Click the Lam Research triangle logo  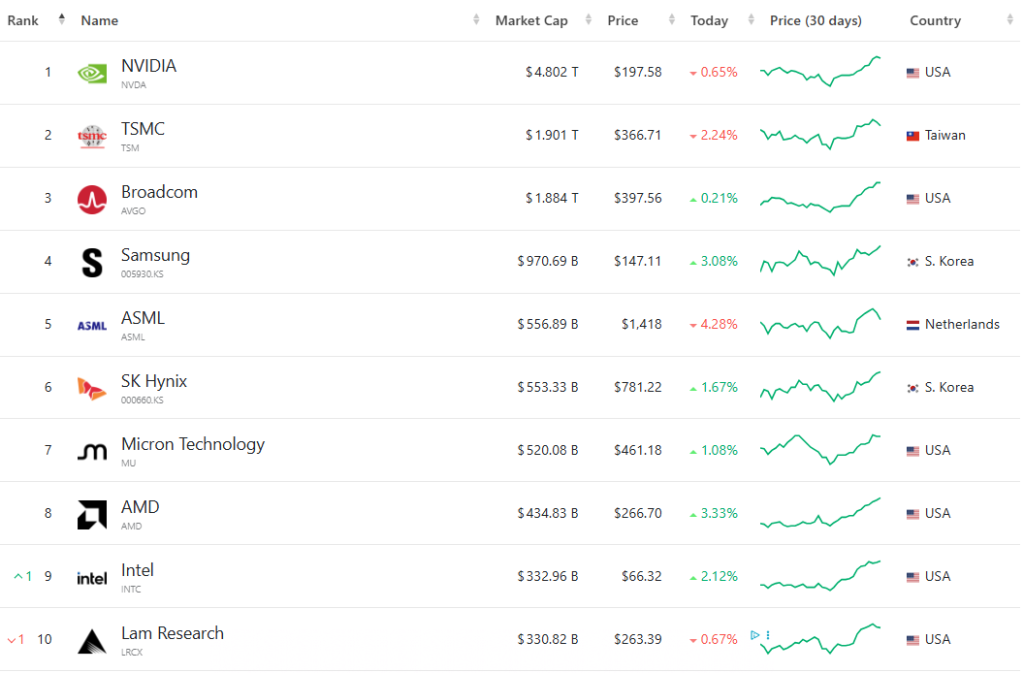[92, 640]
